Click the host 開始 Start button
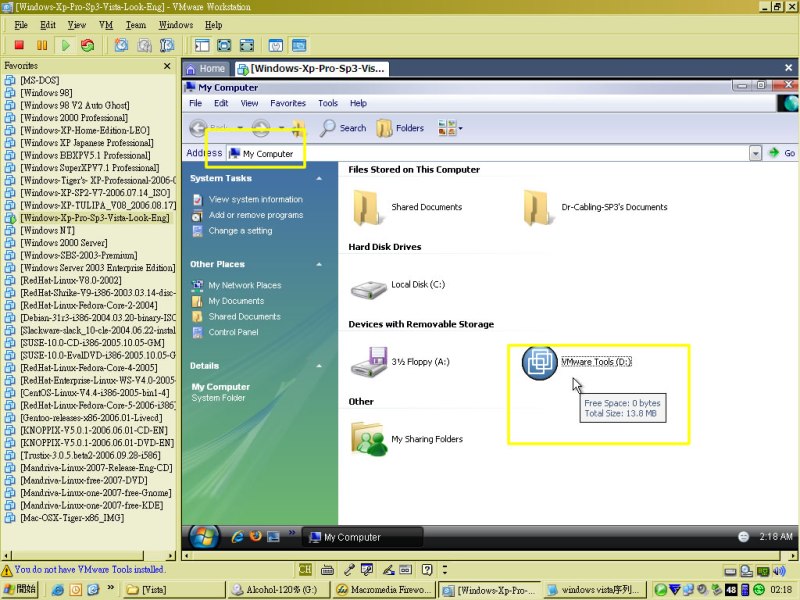The height and width of the screenshot is (600, 800). point(19,589)
